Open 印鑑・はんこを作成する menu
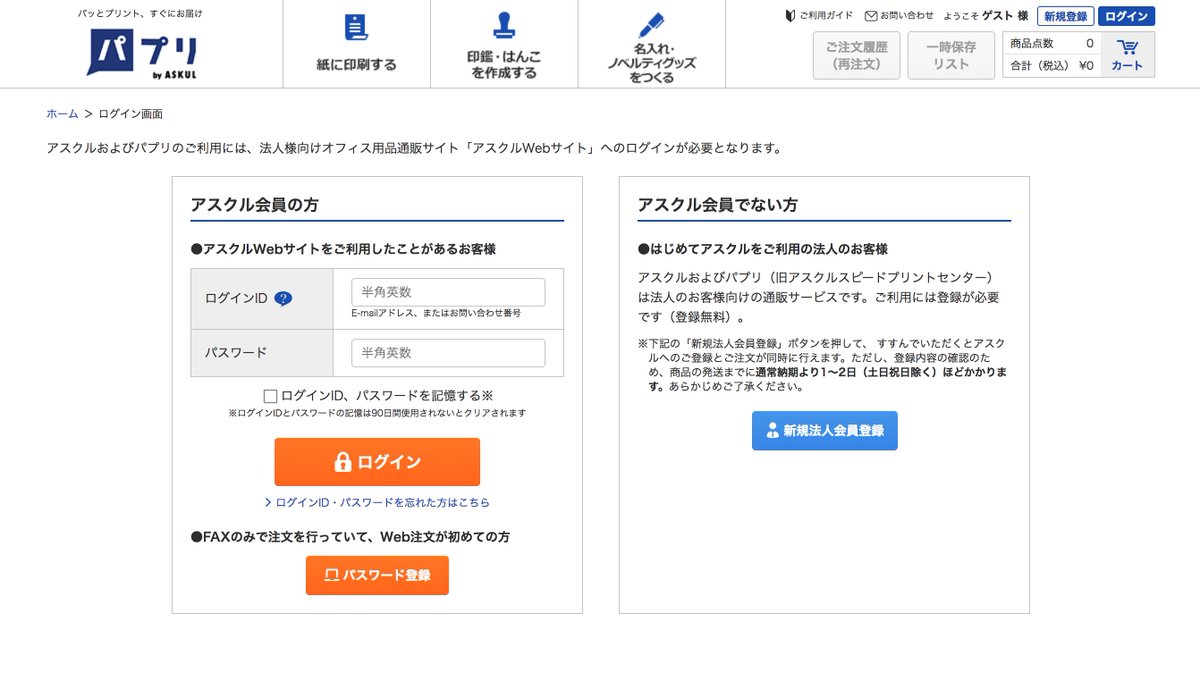Viewport: 1200px width, 698px height. [x=504, y=44]
